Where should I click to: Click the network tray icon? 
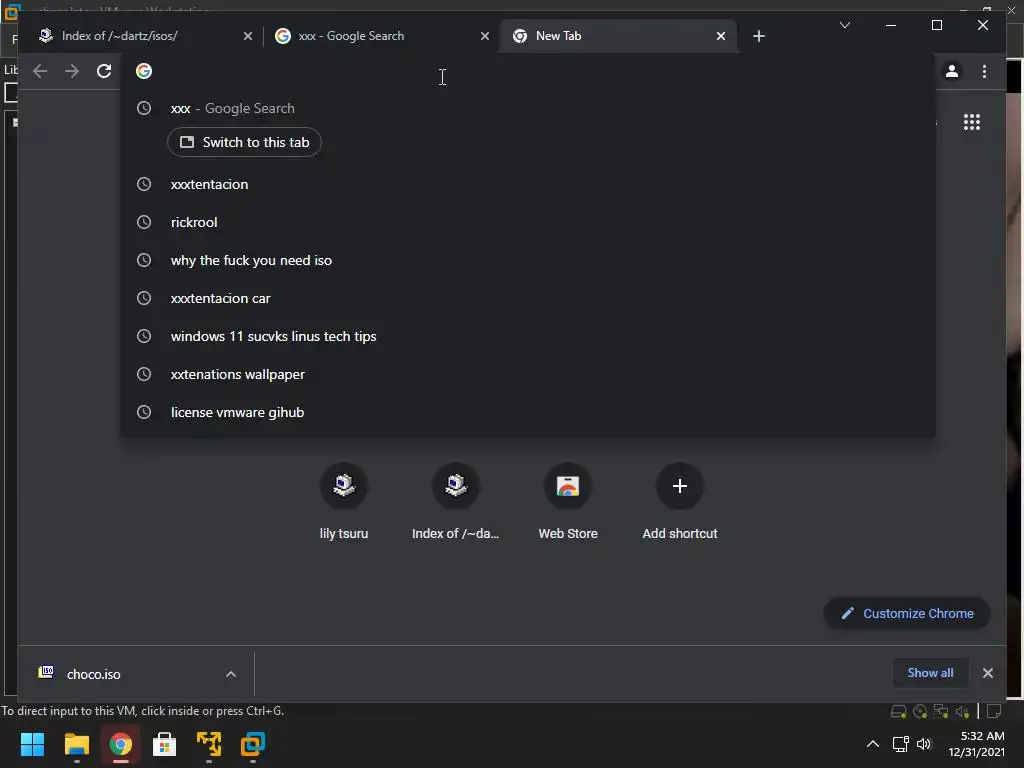pyautogui.click(x=901, y=744)
